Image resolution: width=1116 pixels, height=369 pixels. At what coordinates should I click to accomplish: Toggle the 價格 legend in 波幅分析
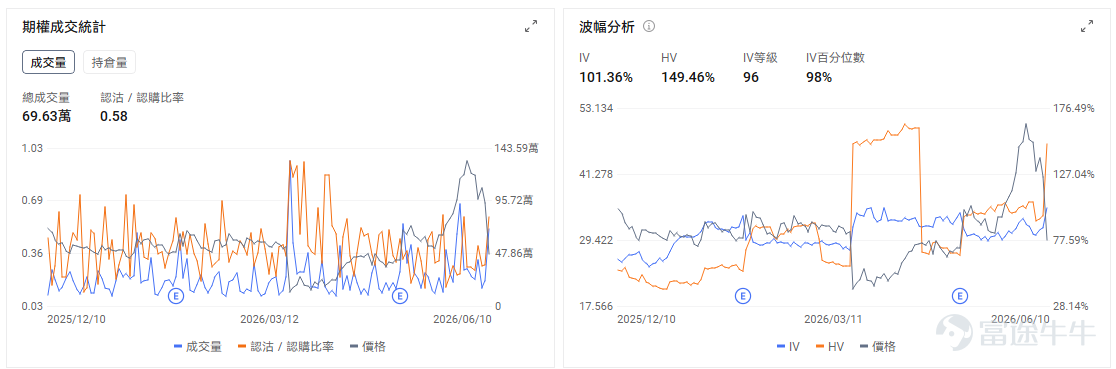(x=878, y=347)
